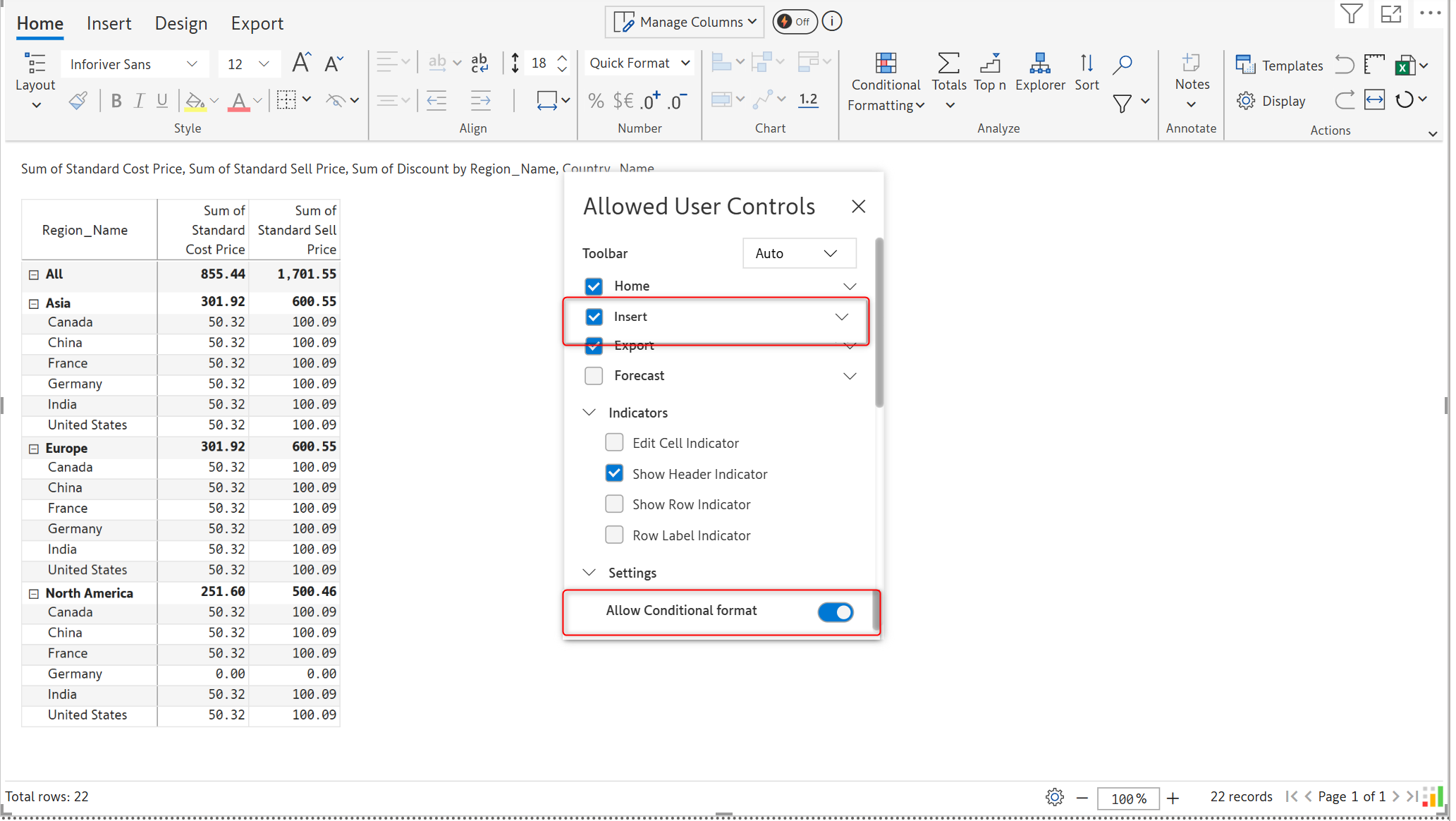Uncheck Show Header Indicator checkbox
The image size is (1456, 821).
pos(614,473)
